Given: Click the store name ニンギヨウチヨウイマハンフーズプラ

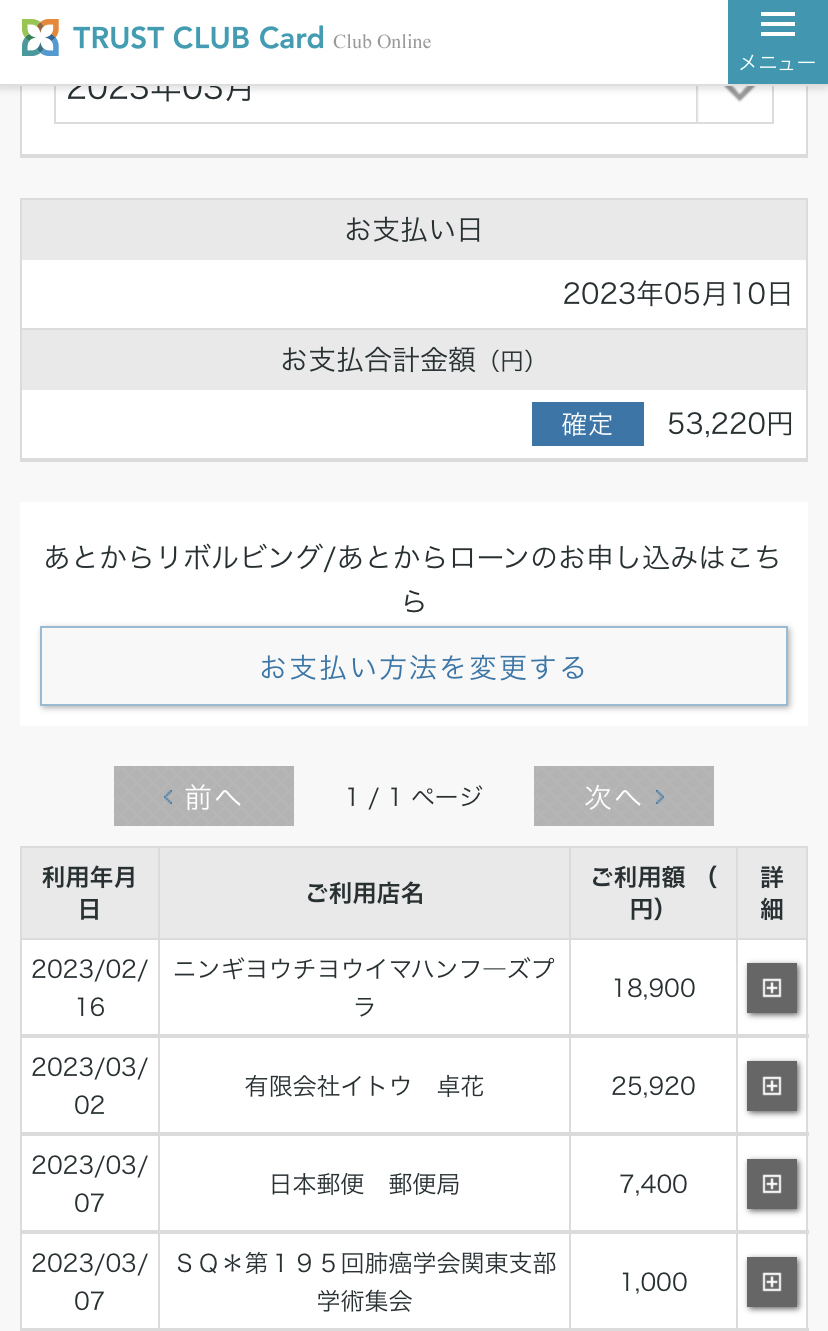Looking at the screenshot, I should [x=364, y=987].
